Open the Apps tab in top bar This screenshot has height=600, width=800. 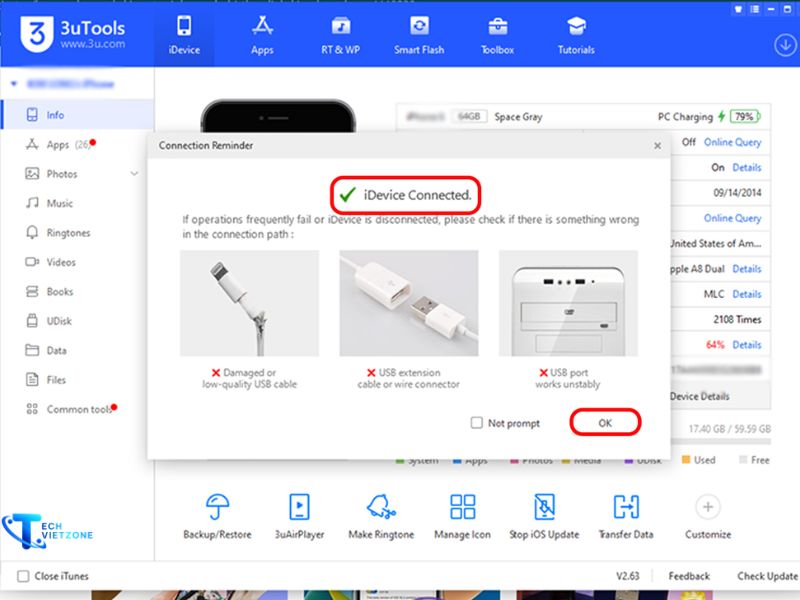[x=262, y=35]
